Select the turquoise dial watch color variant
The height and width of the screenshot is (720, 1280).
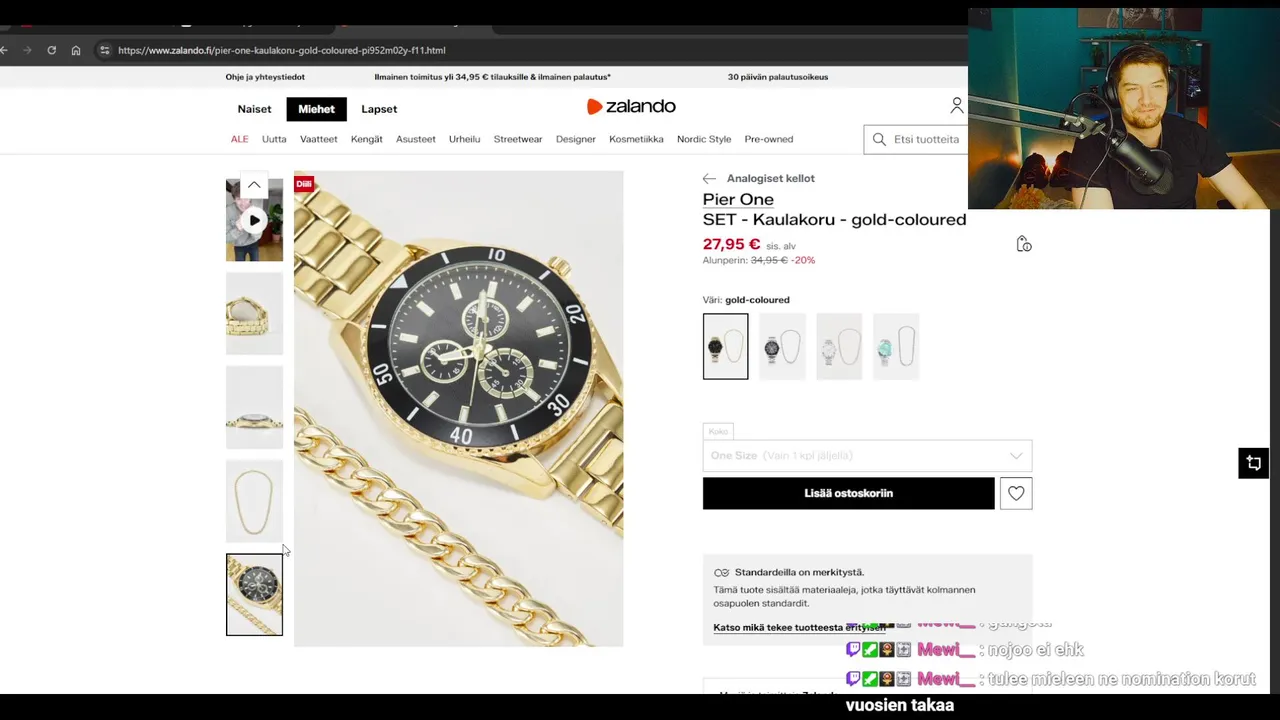895,346
